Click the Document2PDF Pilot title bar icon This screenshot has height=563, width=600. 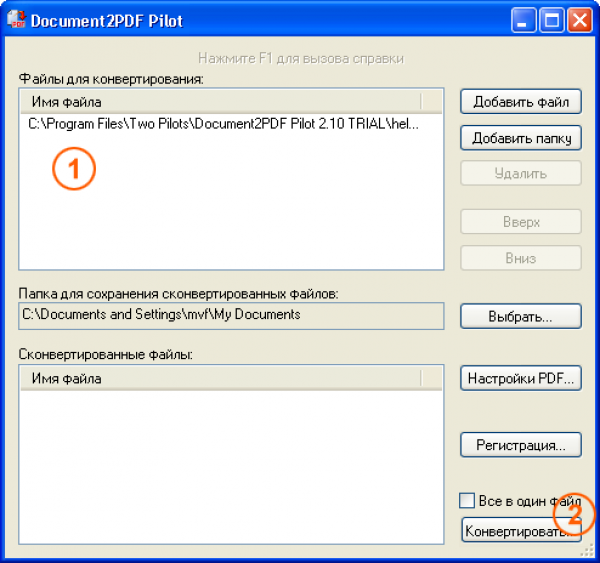16,20
